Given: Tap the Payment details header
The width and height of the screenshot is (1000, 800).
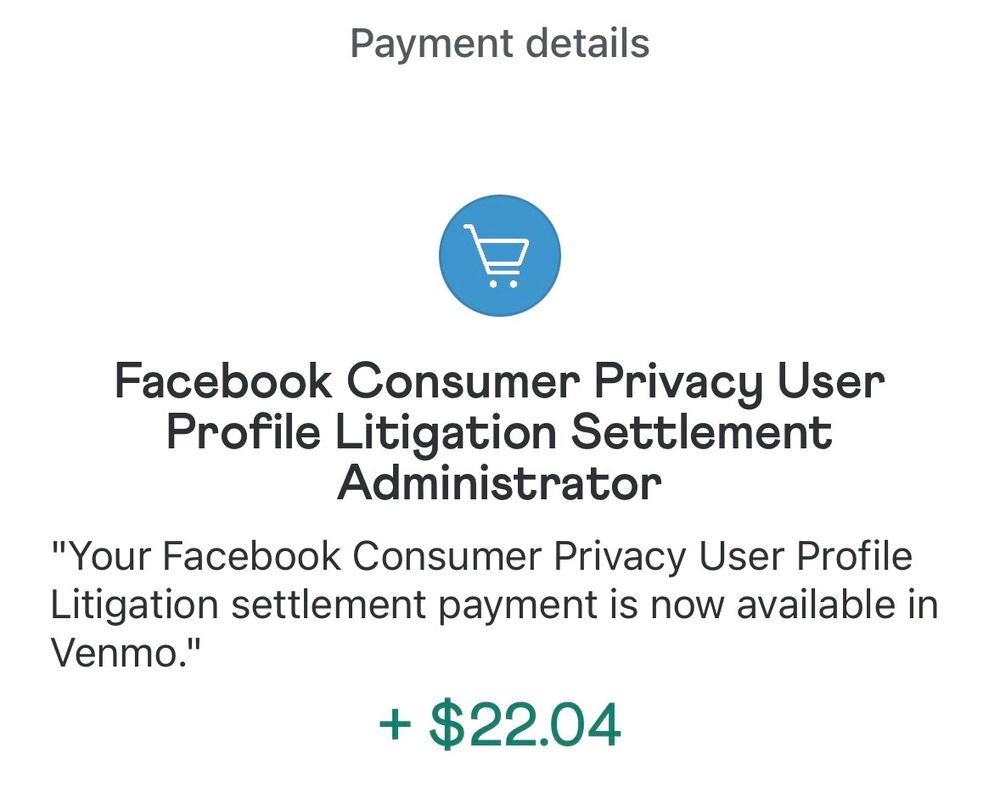Looking at the screenshot, I should tap(499, 44).
